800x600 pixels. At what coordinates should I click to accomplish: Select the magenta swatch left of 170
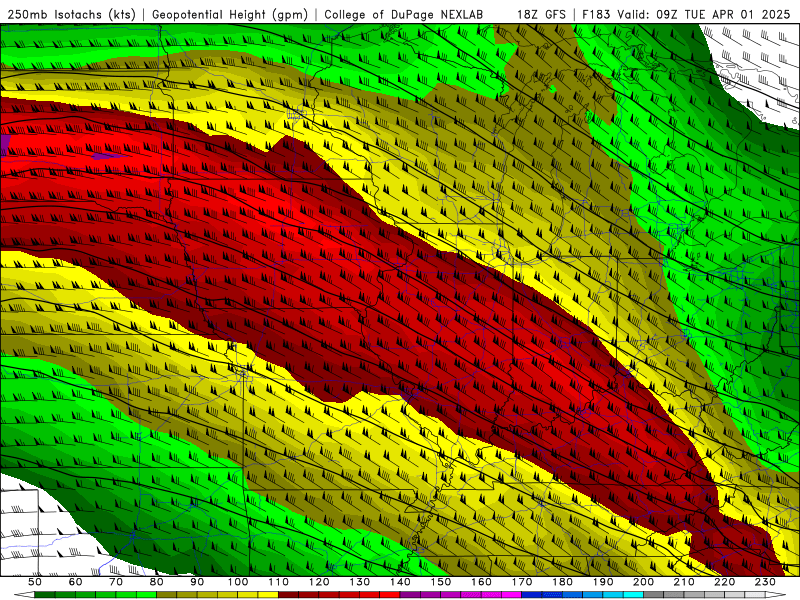(511, 594)
